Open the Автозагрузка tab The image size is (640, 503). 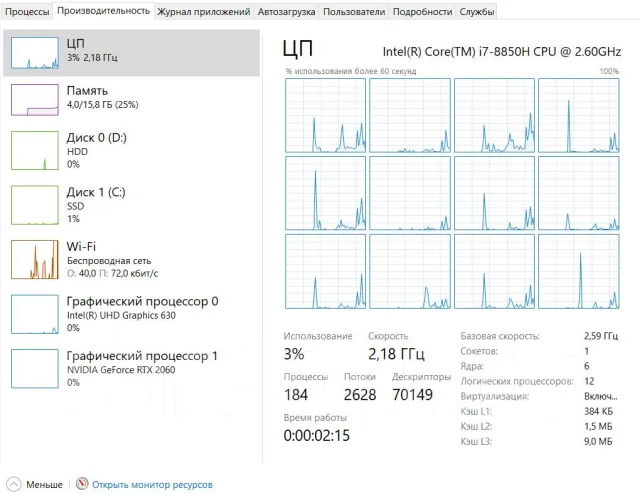click(x=287, y=12)
